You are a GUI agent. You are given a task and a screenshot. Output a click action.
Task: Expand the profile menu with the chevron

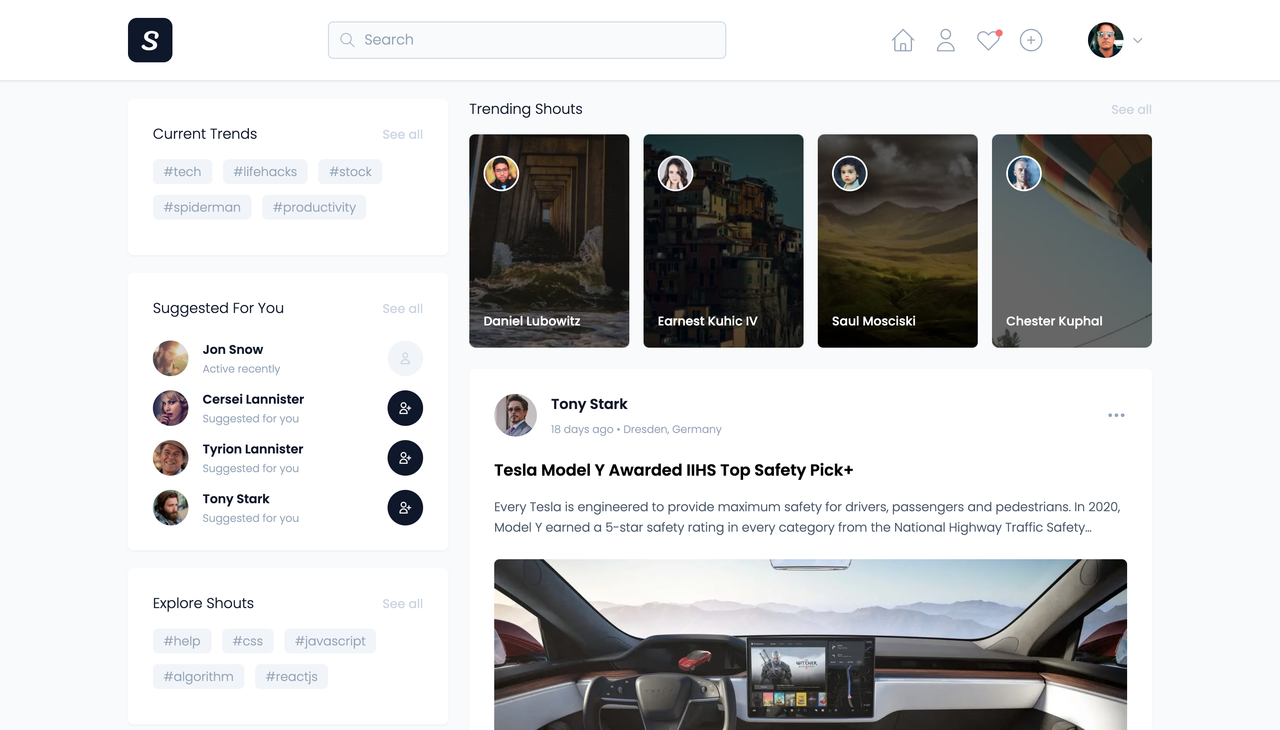click(1138, 40)
